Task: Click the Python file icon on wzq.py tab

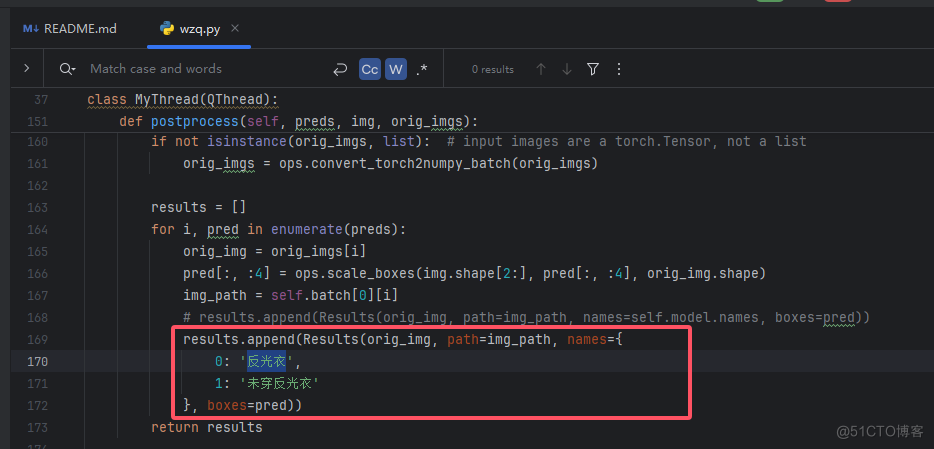Action: [167, 28]
